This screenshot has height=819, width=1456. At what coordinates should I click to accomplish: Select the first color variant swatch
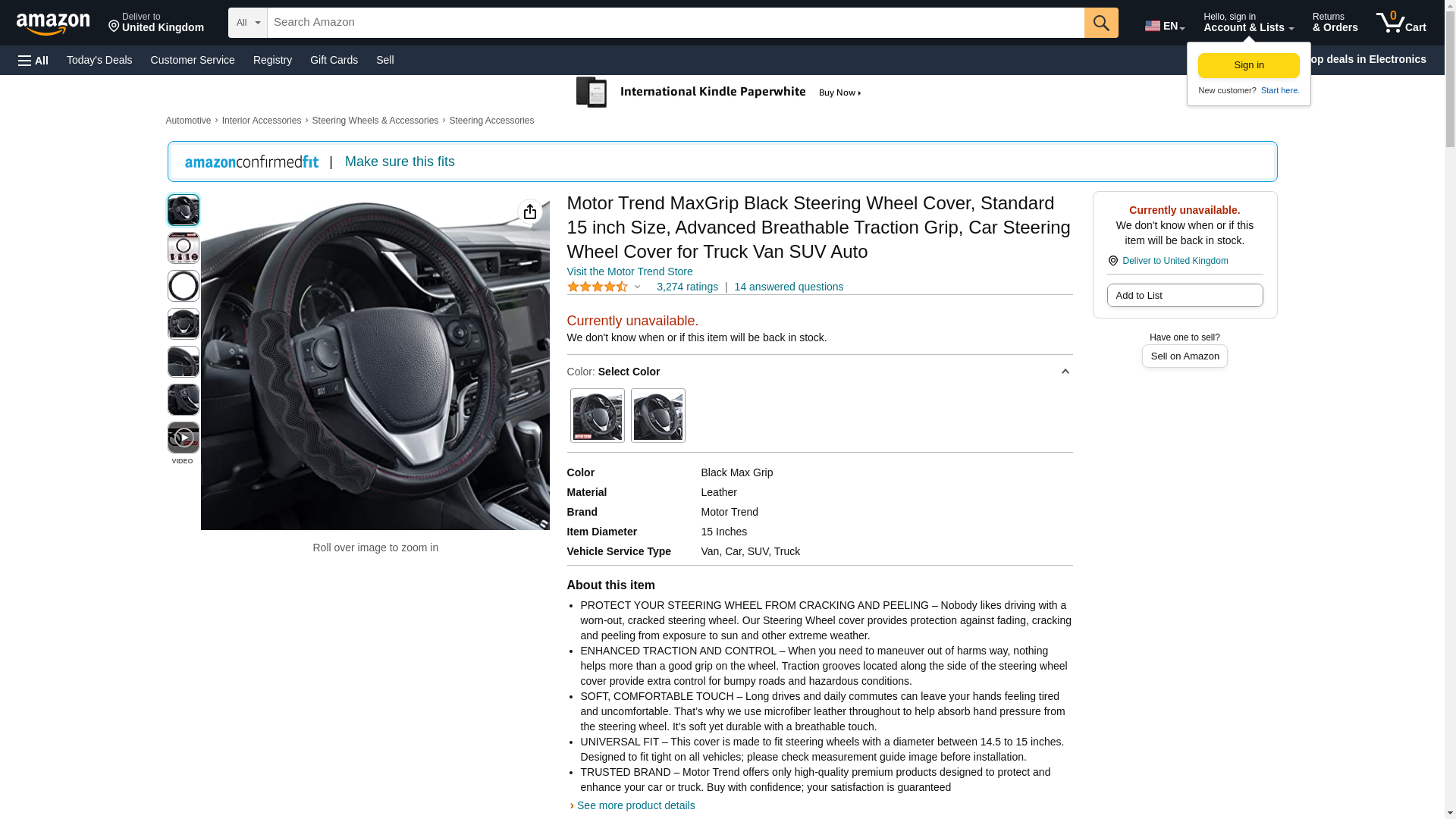point(597,416)
